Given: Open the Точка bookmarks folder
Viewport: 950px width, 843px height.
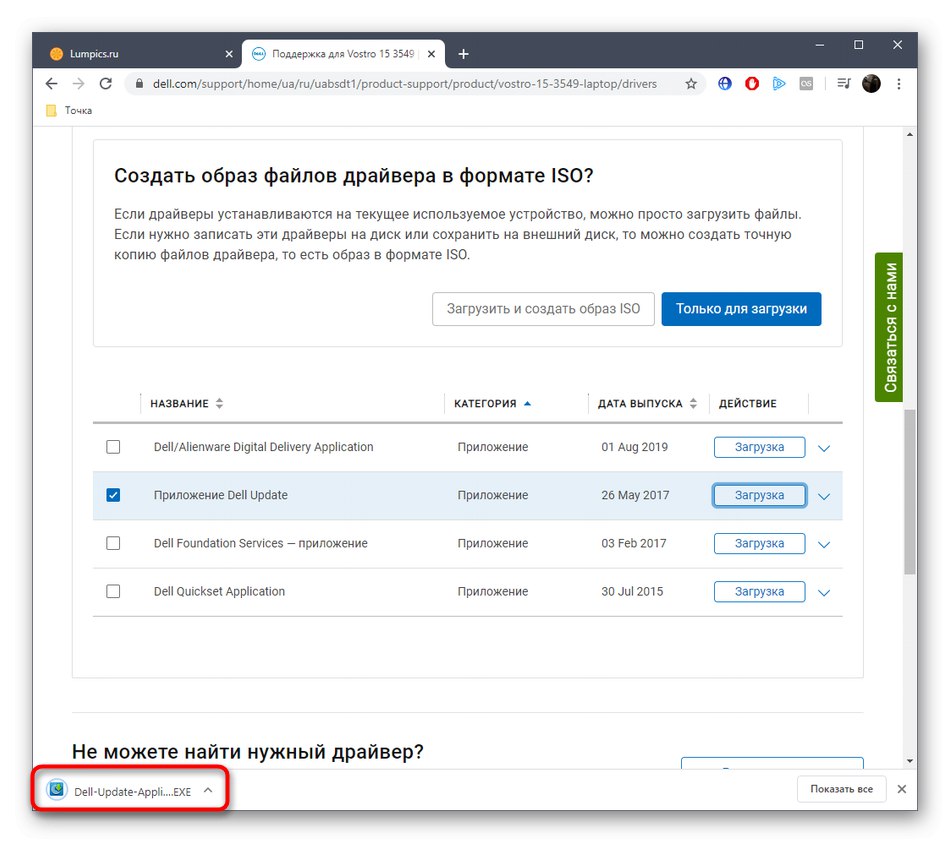Looking at the screenshot, I should (x=67, y=110).
